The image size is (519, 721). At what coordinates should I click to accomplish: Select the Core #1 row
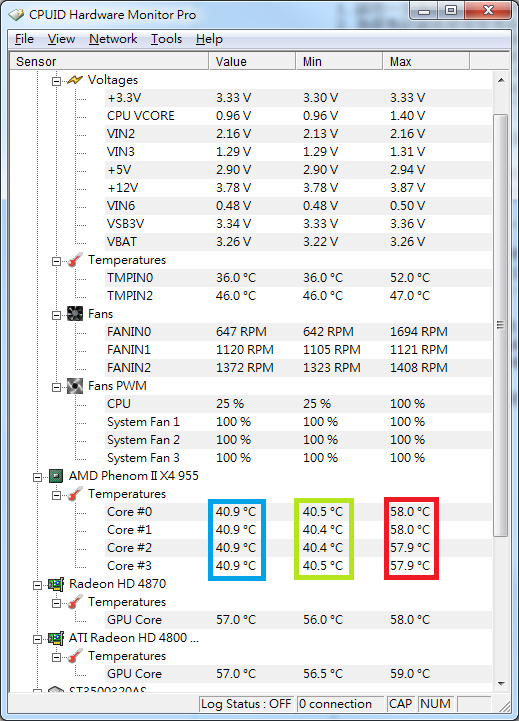(298, 530)
